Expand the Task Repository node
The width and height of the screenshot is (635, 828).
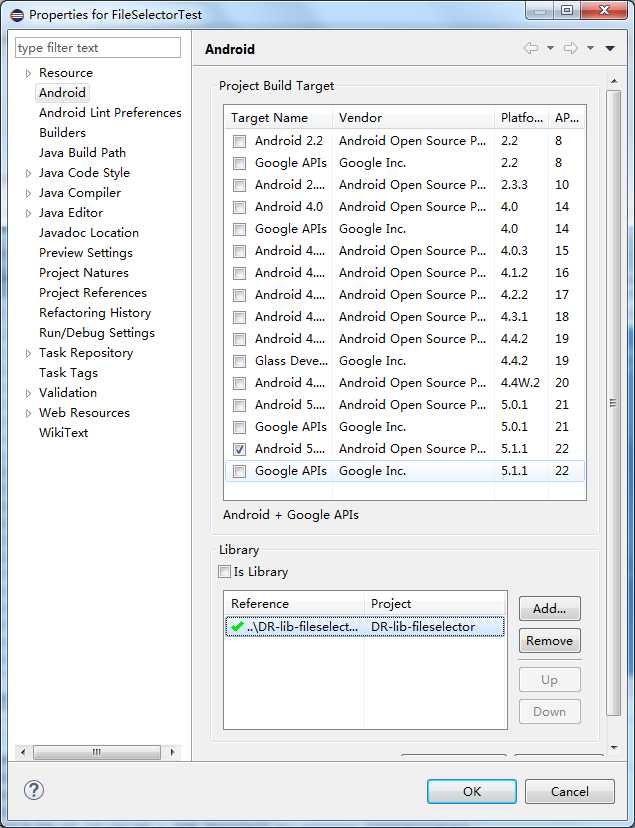click(x=28, y=353)
